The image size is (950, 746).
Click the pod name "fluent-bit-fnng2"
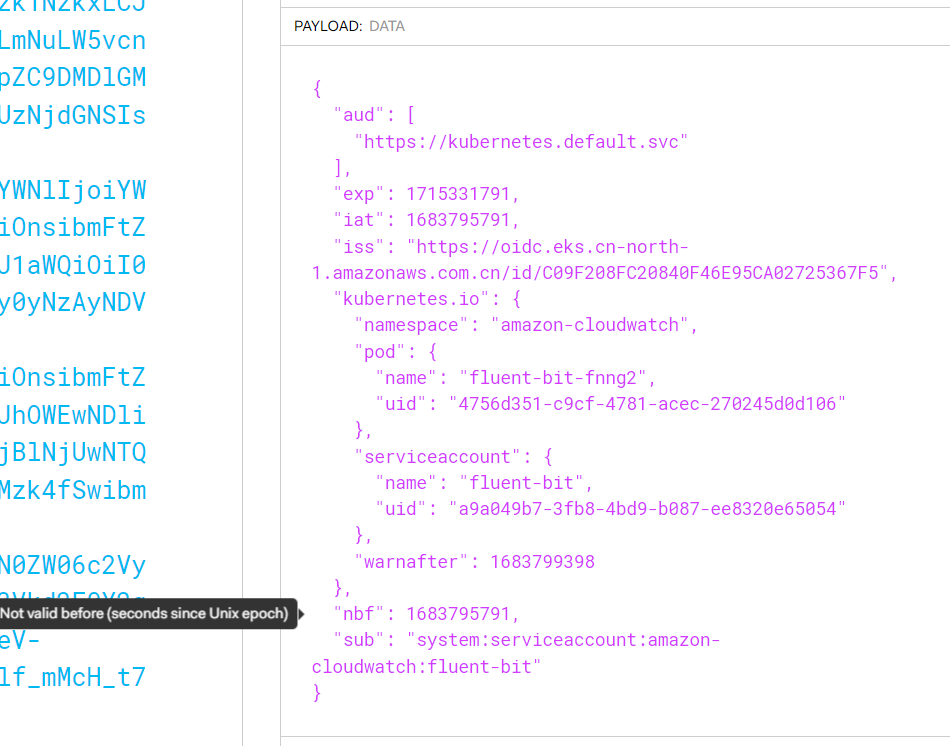553,378
